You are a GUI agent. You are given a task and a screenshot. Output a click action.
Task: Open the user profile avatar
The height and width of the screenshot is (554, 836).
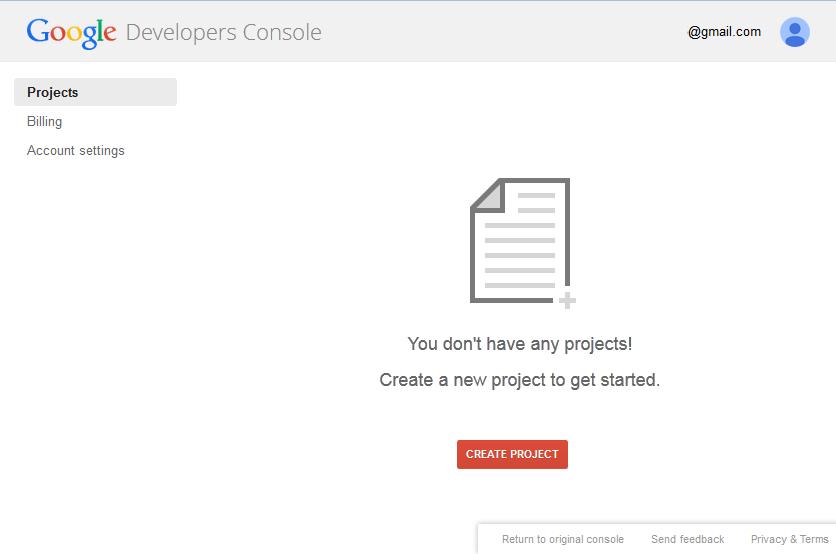[x=794, y=32]
